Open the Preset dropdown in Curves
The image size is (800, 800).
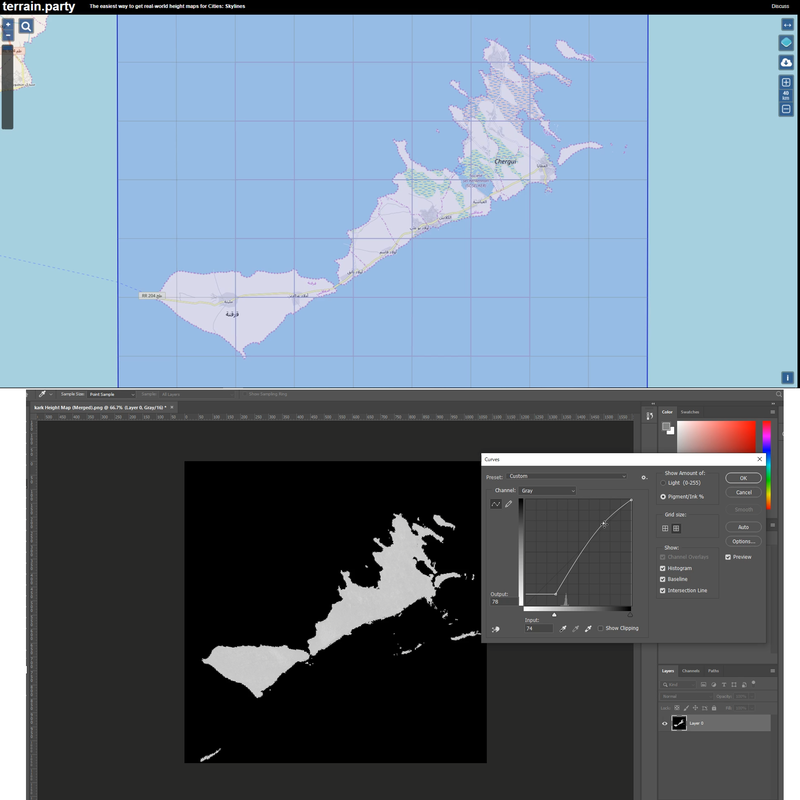coord(567,477)
